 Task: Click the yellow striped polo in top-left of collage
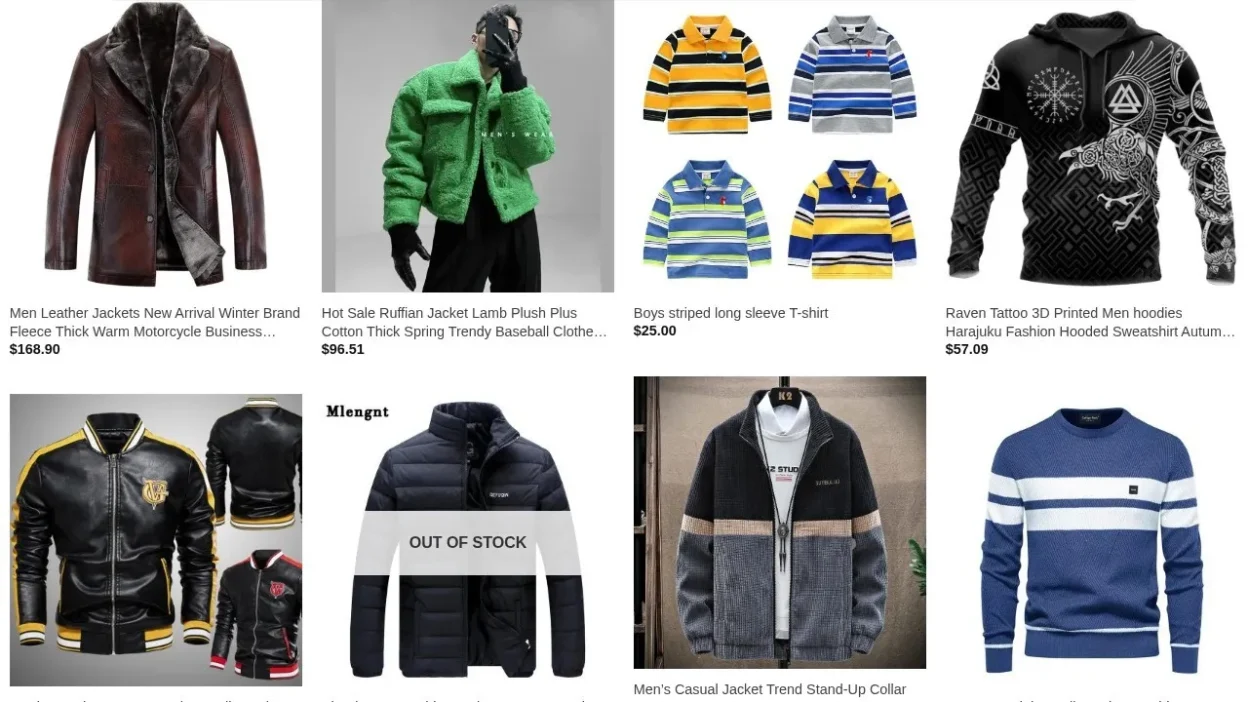click(707, 75)
